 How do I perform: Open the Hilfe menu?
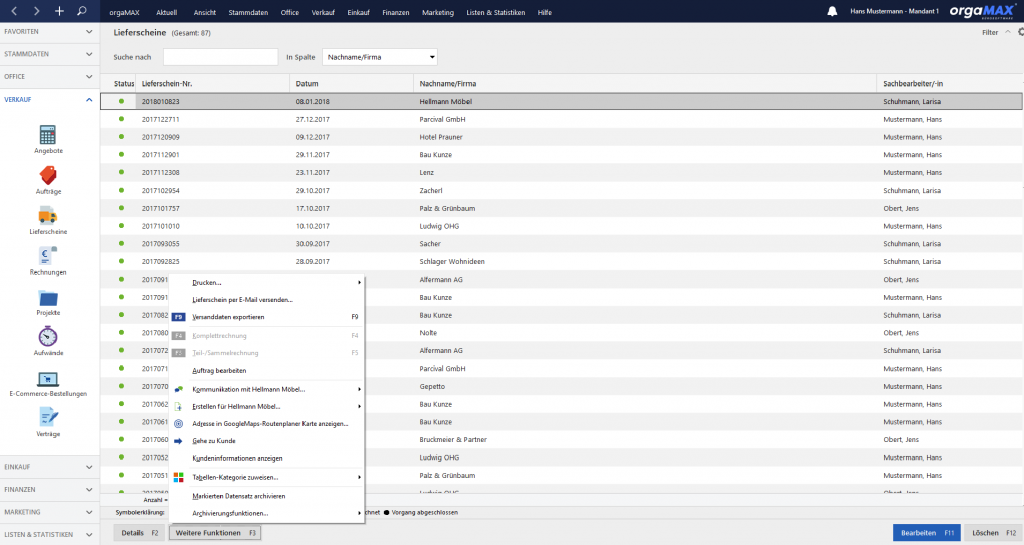[x=545, y=12]
